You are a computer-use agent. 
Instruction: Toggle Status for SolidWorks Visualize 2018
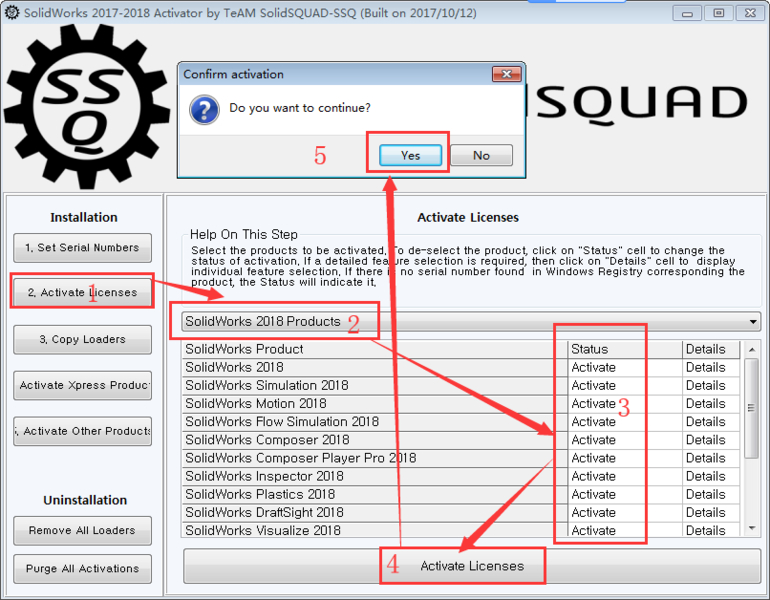pos(624,530)
